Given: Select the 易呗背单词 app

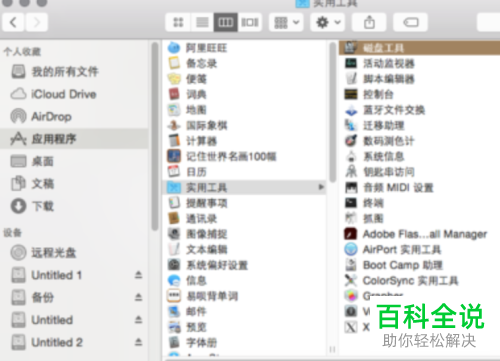Looking at the screenshot, I should point(244,296).
